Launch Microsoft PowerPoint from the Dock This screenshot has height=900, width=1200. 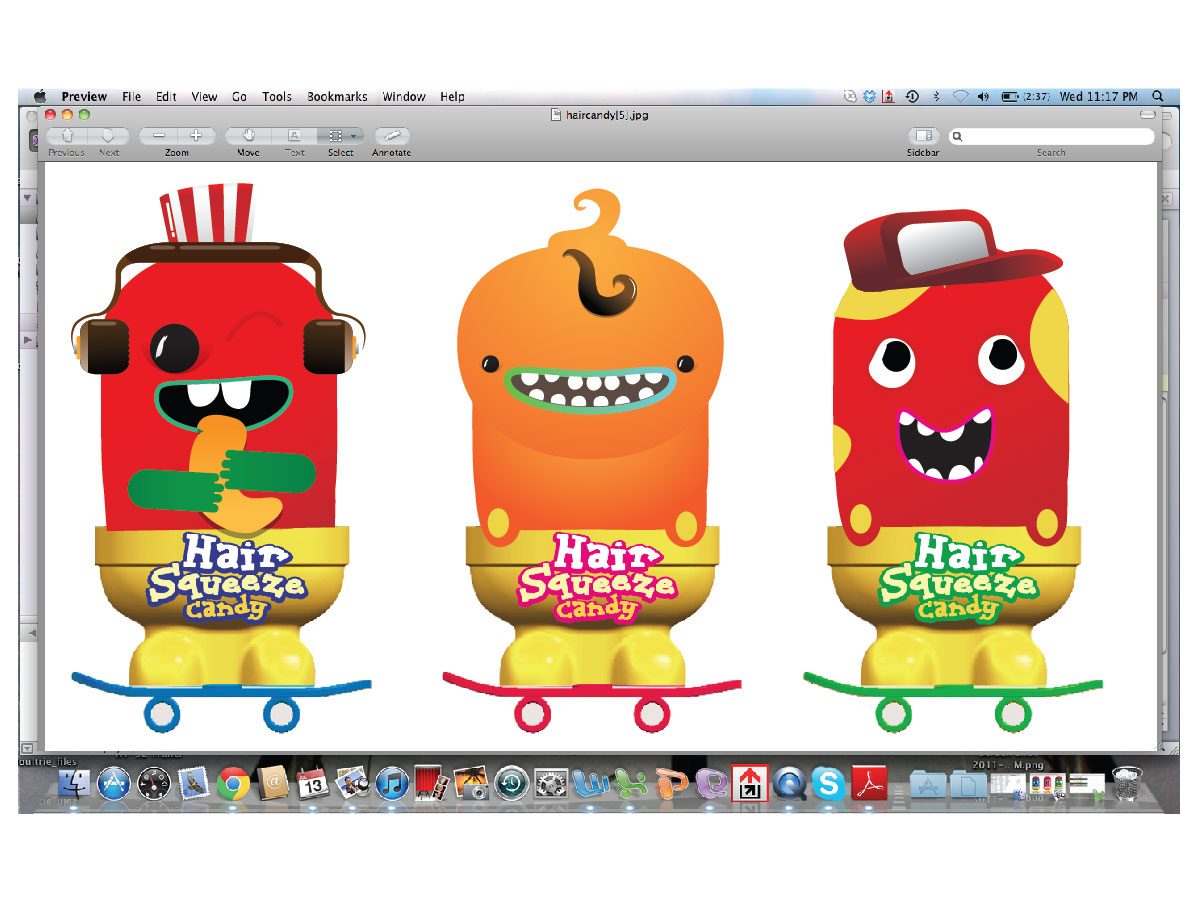point(671,784)
